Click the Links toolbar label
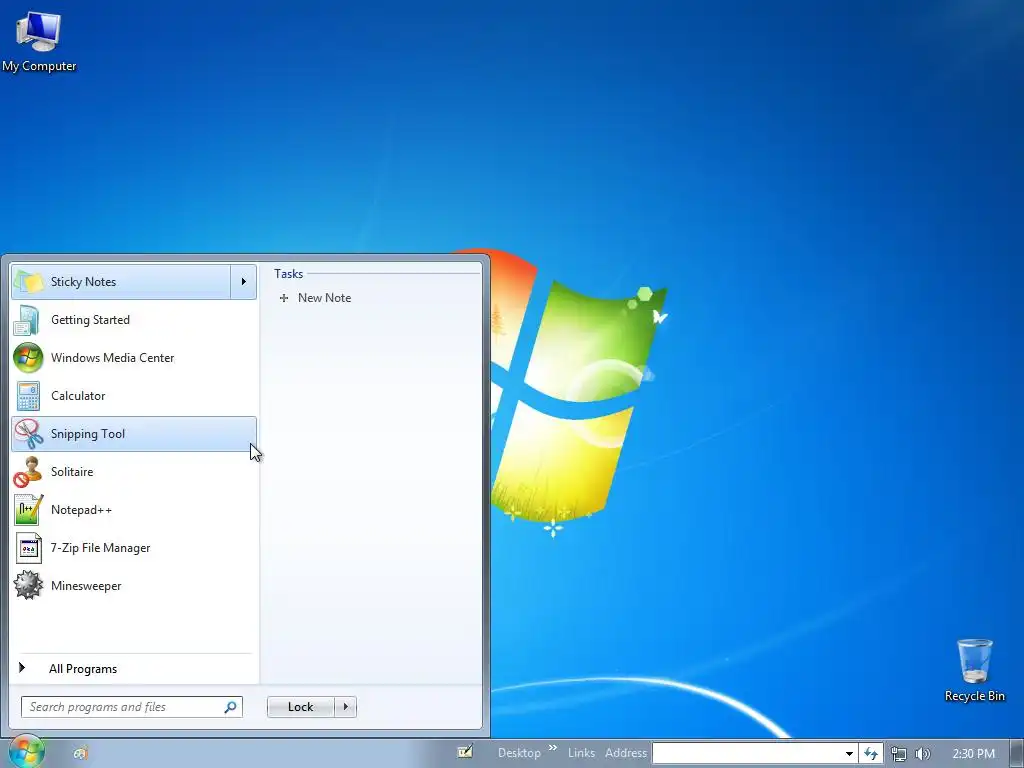 coord(581,753)
